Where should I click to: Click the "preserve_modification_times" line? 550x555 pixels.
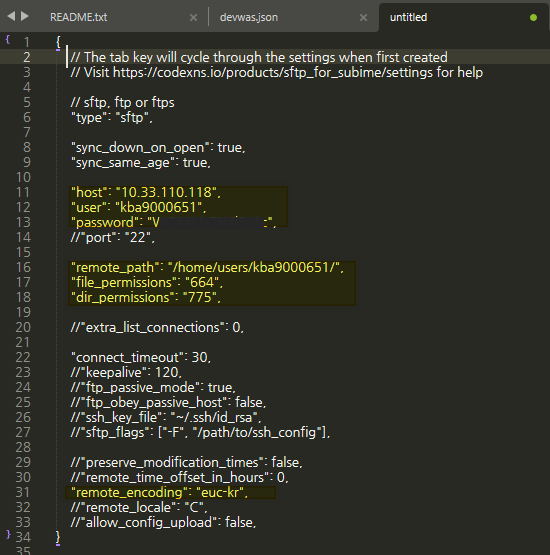[187, 462]
